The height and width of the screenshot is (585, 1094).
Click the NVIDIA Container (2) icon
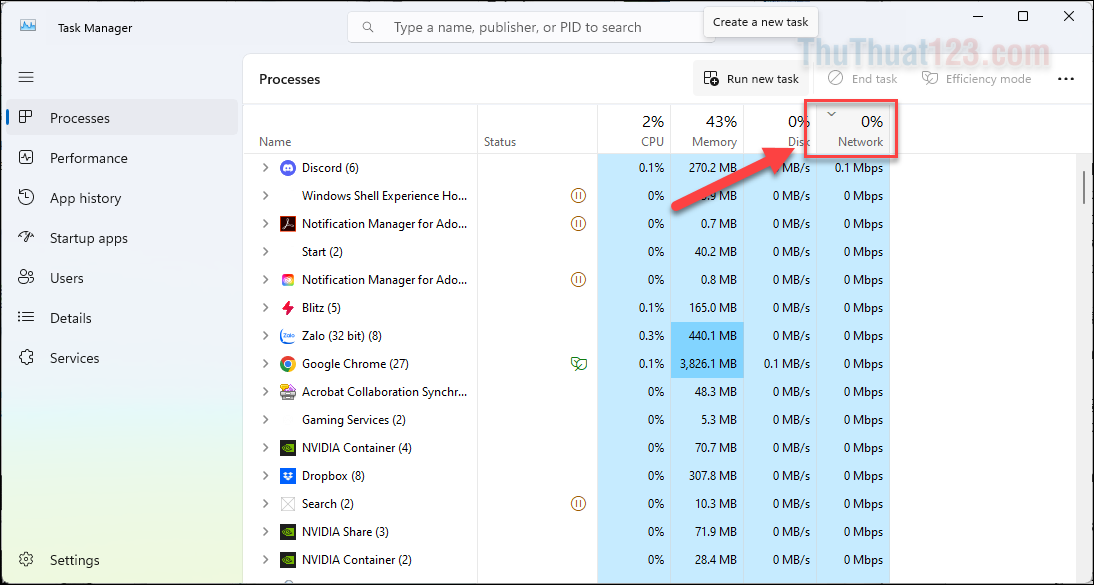pyautogui.click(x=287, y=559)
